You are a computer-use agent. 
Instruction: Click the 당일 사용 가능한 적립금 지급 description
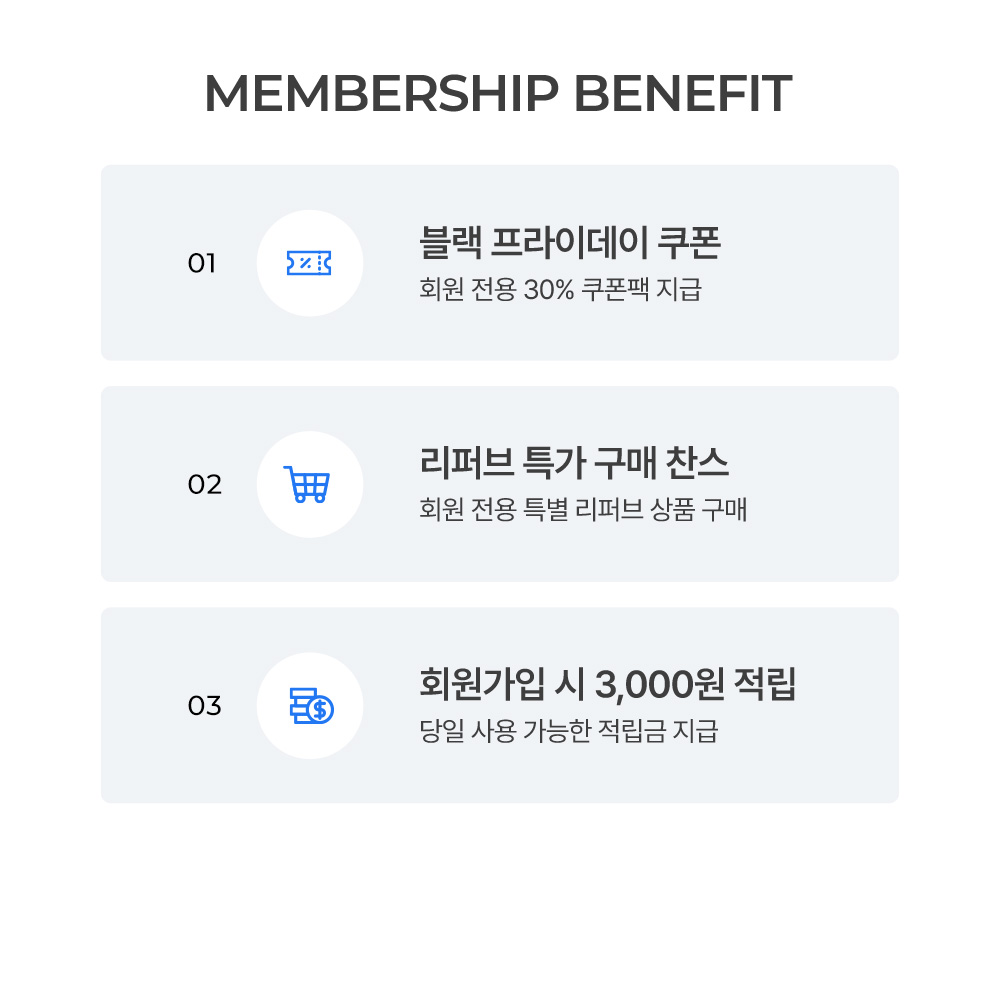568,732
